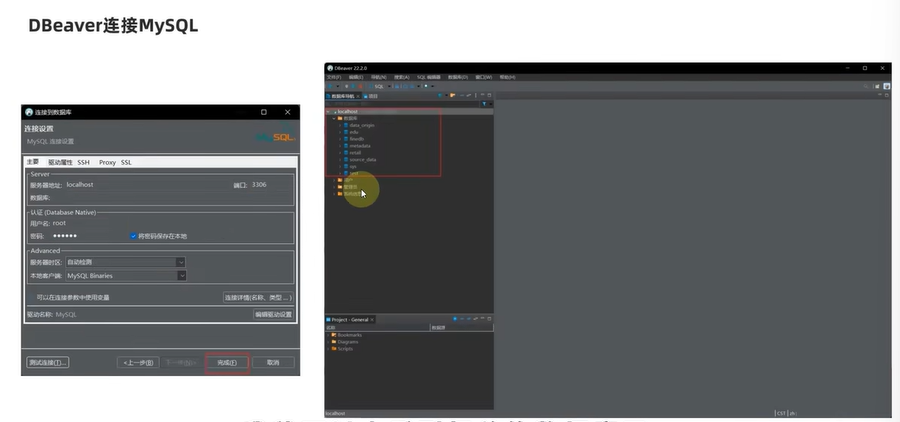Collapse the localhost connection node
The image size is (900, 422).
[x=328, y=111]
